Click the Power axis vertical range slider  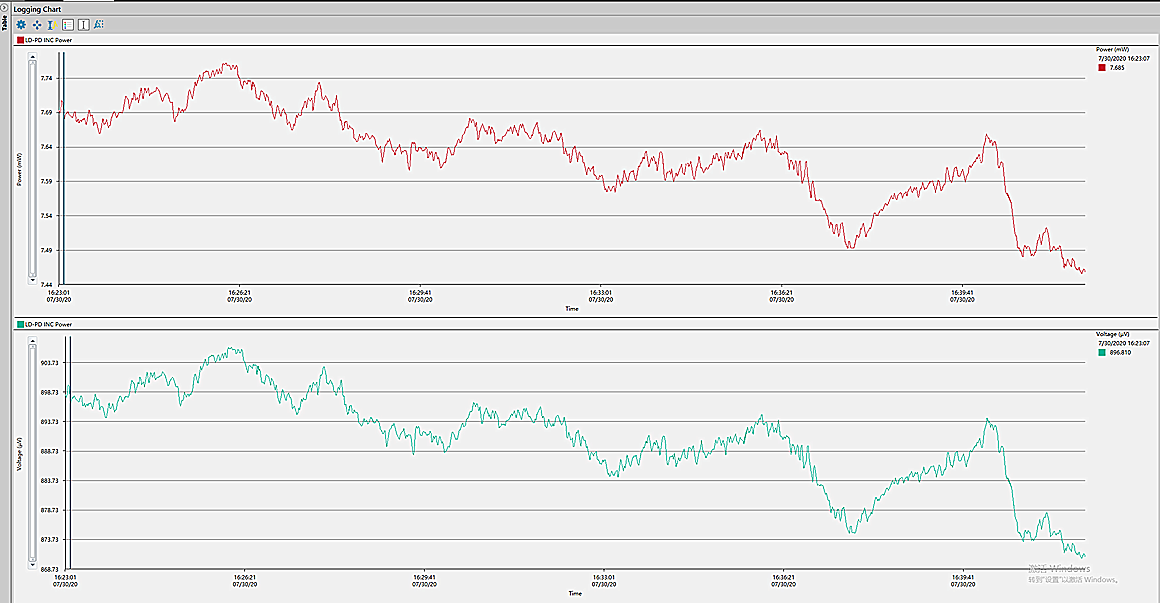(x=33, y=165)
